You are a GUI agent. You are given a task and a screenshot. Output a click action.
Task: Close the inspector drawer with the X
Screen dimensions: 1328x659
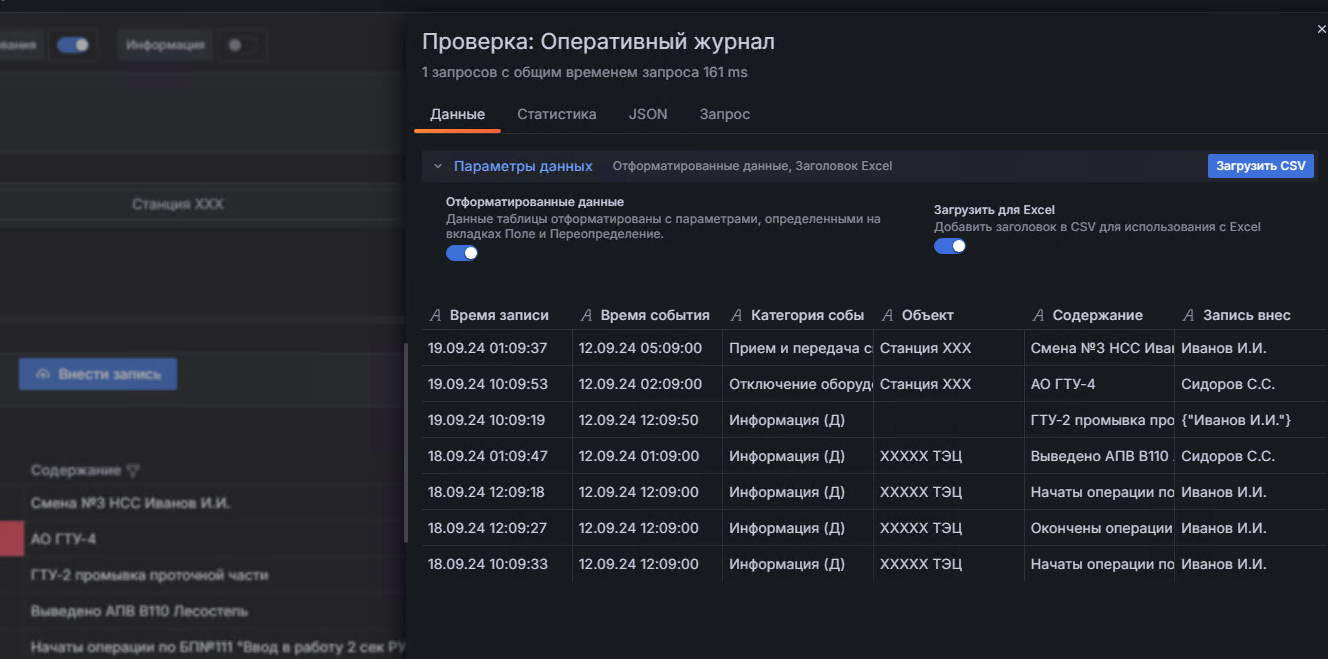click(x=1321, y=30)
